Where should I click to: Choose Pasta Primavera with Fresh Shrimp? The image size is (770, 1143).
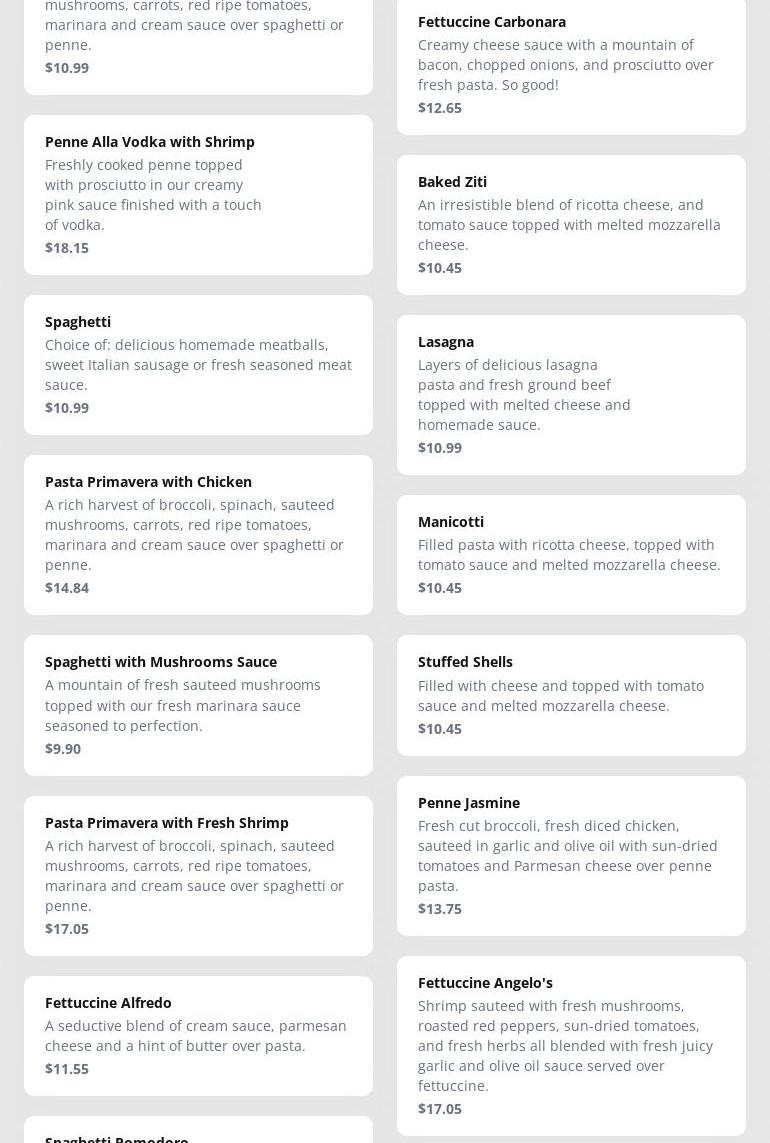[167, 823]
